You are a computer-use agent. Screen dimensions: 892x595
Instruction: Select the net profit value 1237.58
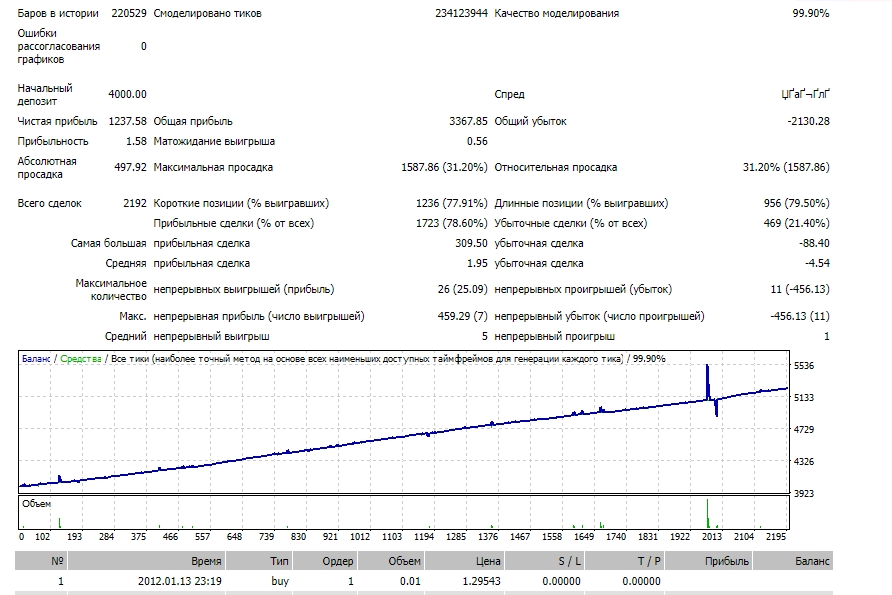click(127, 121)
